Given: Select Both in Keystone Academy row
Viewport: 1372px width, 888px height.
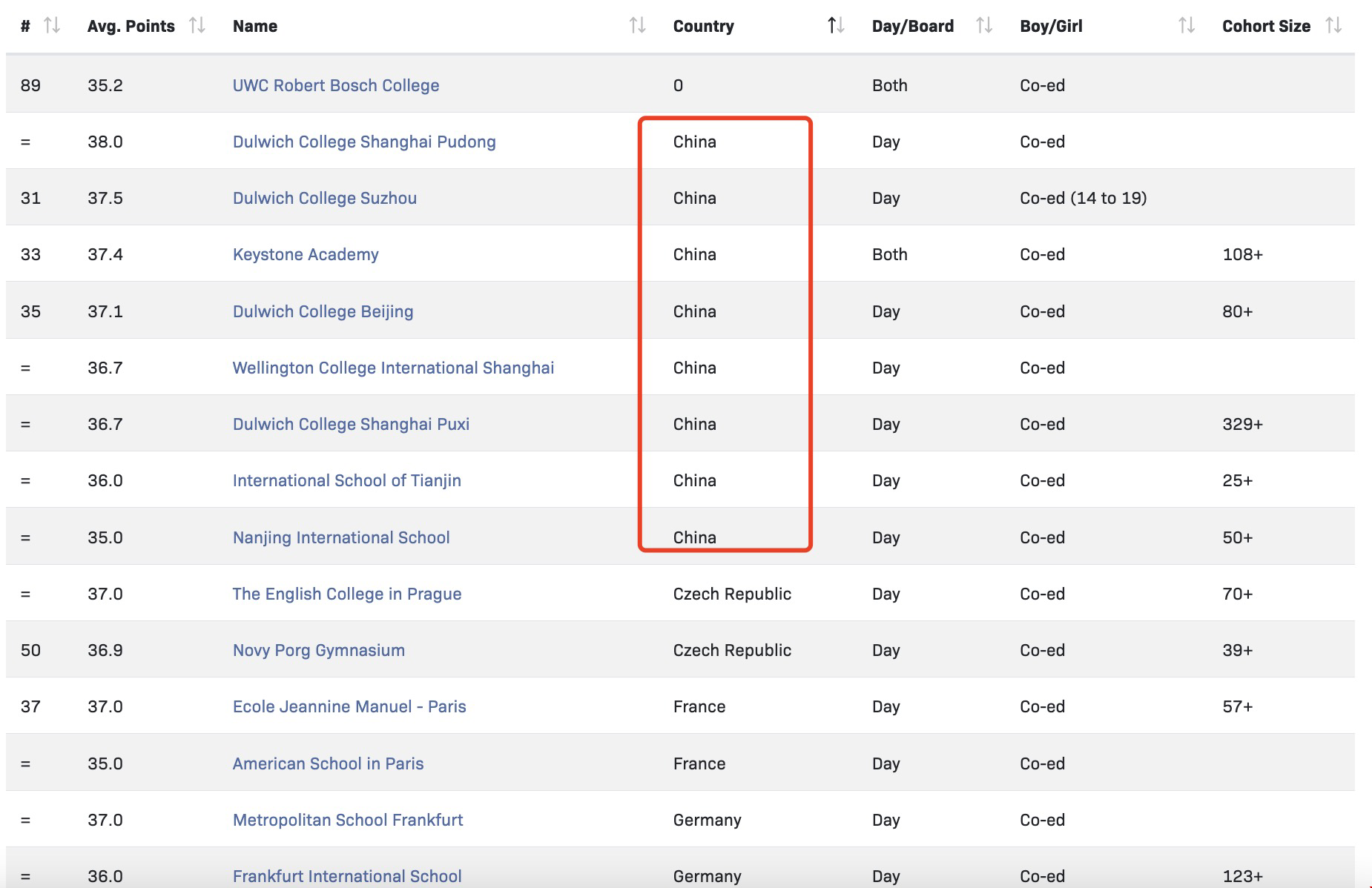Looking at the screenshot, I should 890,254.
